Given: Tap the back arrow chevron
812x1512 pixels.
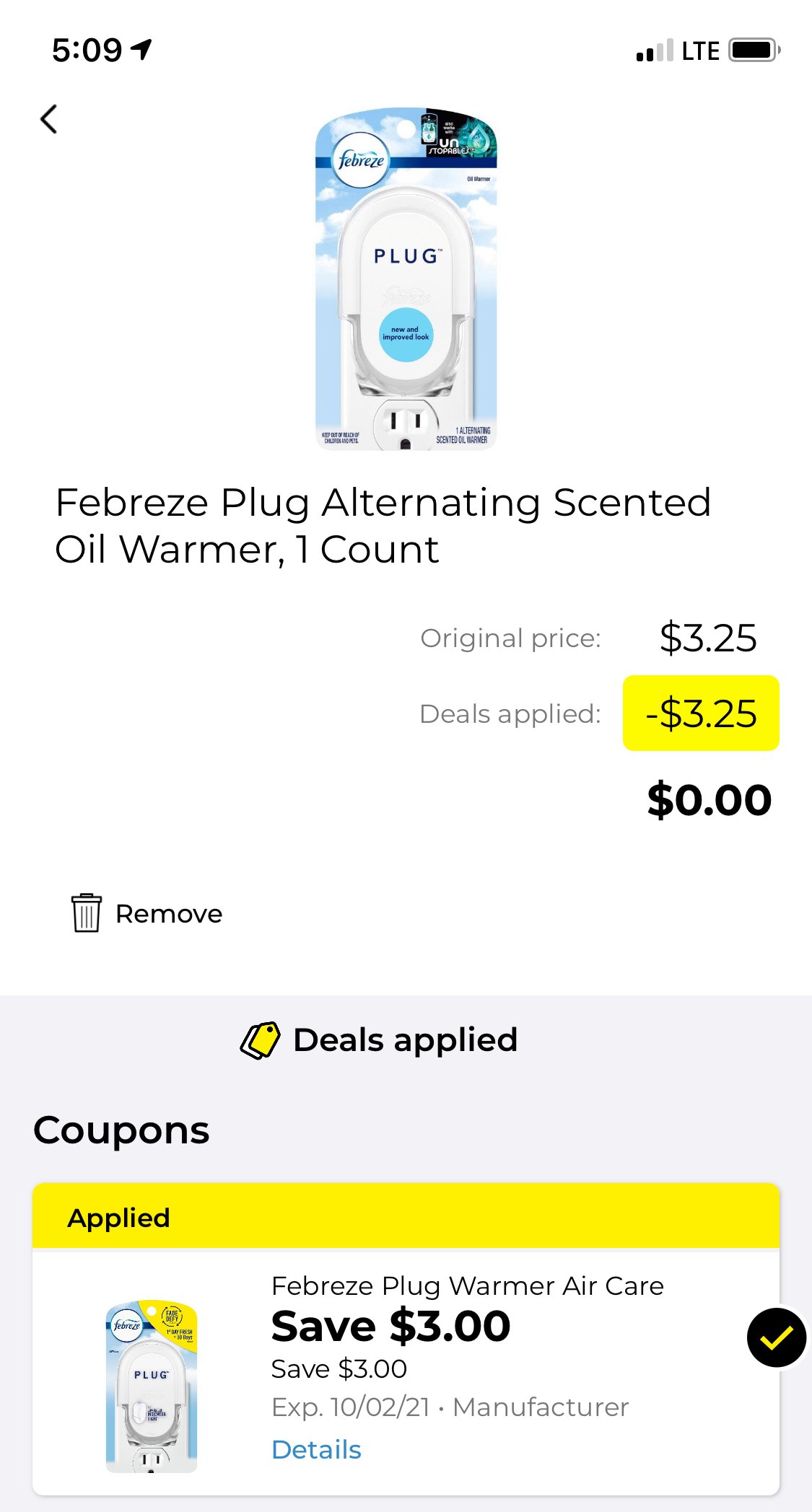Looking at the screenshot, I should [x=49, y=119].
